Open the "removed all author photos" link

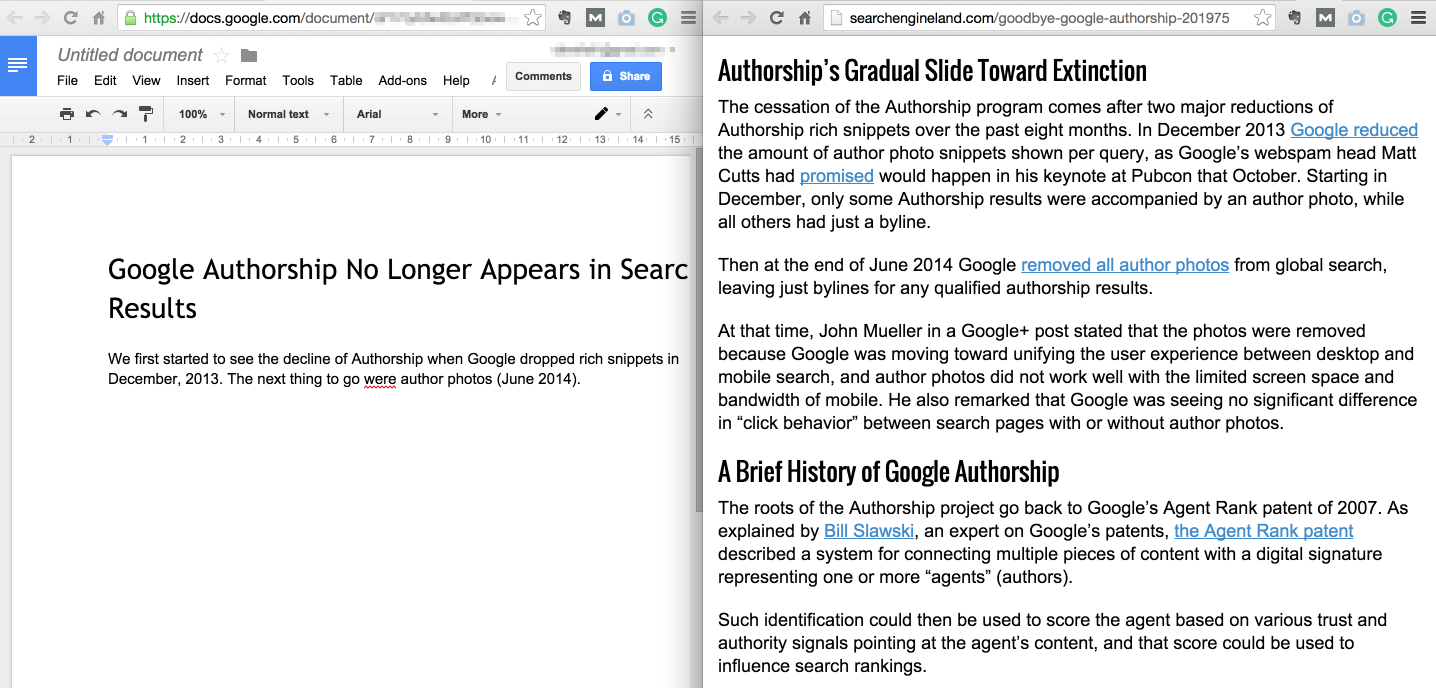click(1125, 265)
